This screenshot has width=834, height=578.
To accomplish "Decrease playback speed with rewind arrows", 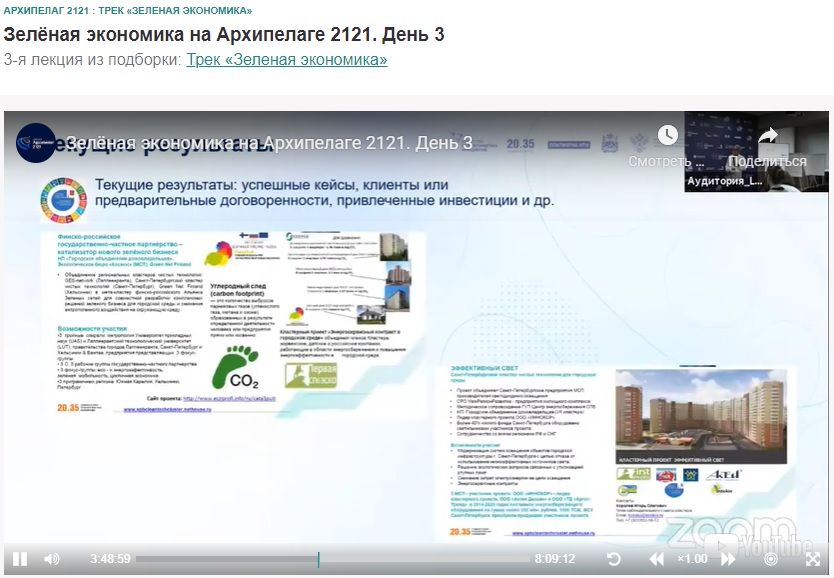I will click(657, 559).
